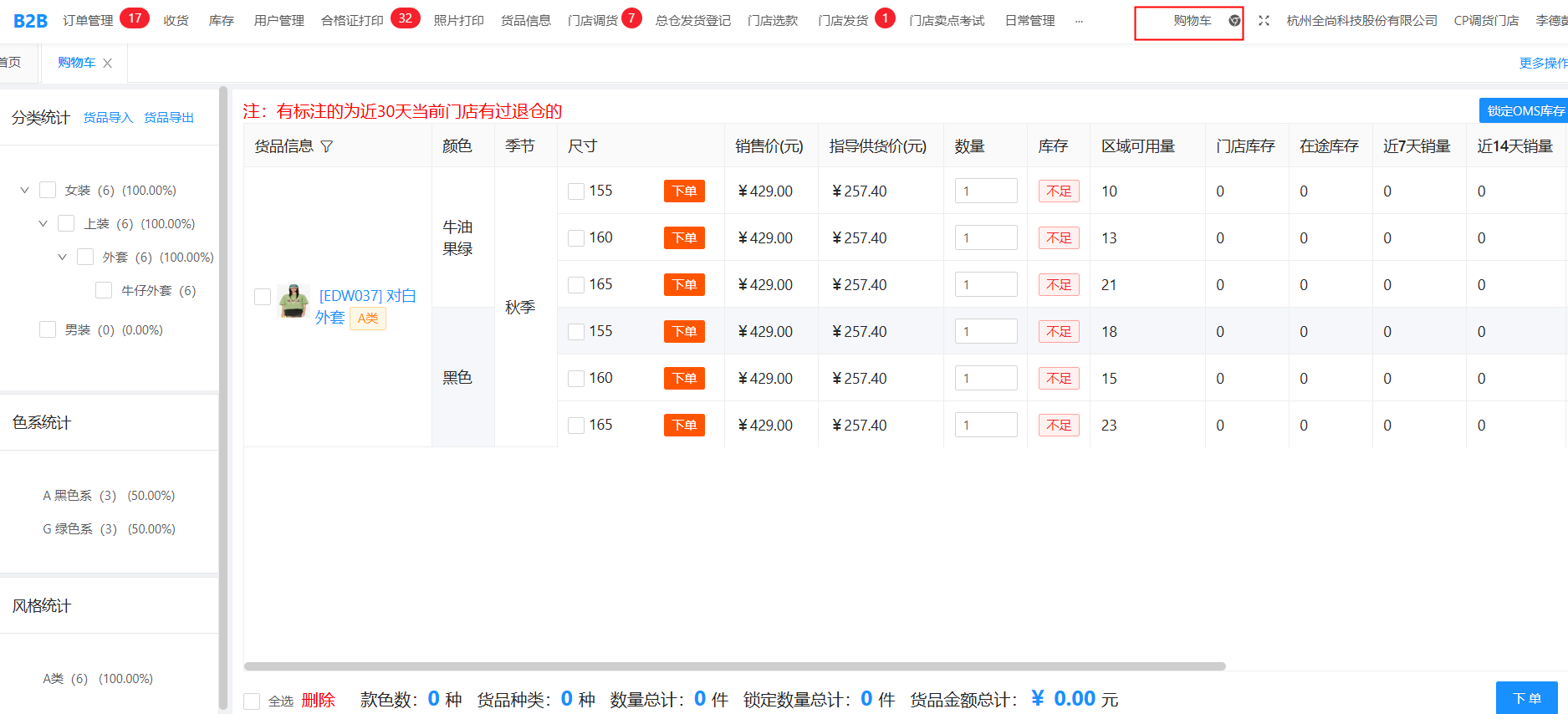The height and width of the screenshot is (714, 1568).
Task: Switch to the 首页 tab
Action: pos(11,63)
